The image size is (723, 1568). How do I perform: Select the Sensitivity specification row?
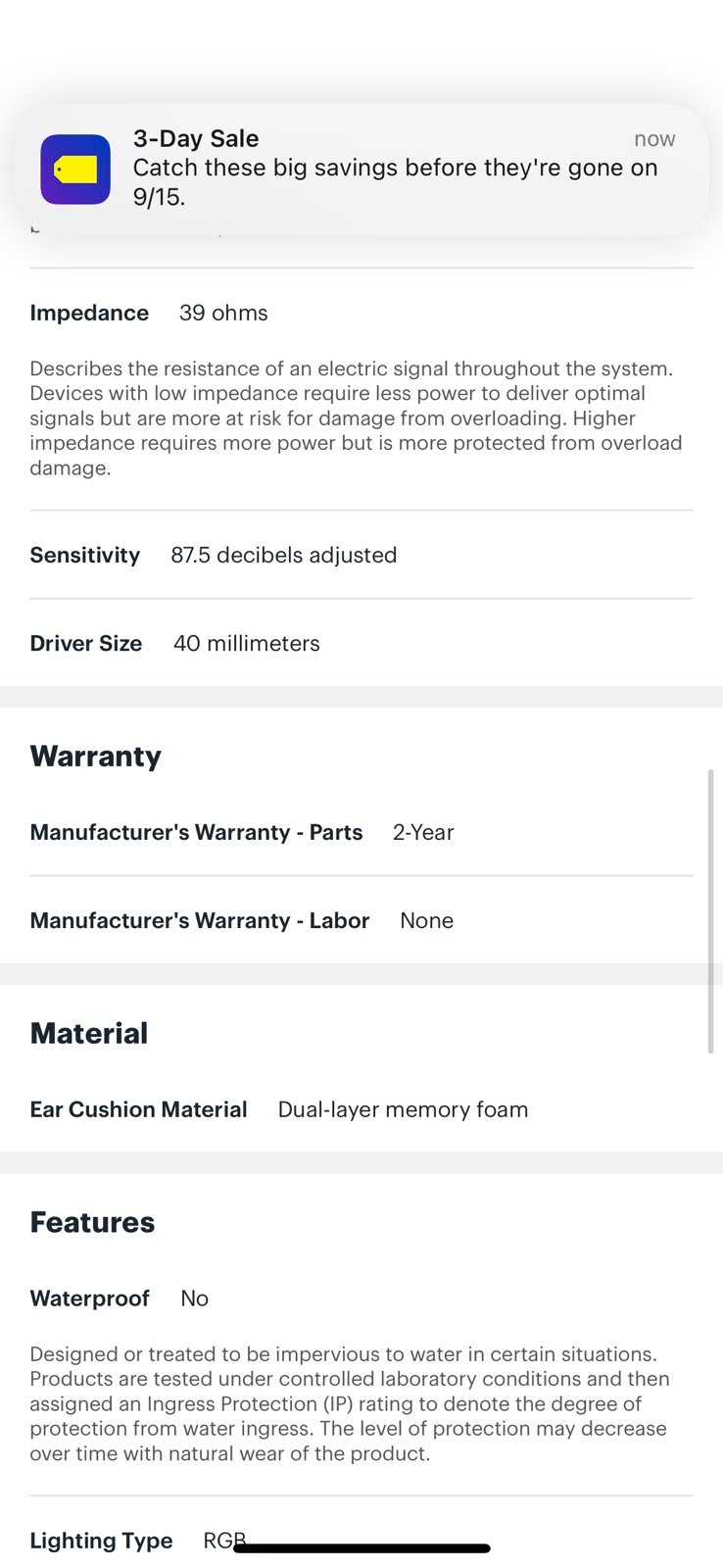(x=361, y=555)
